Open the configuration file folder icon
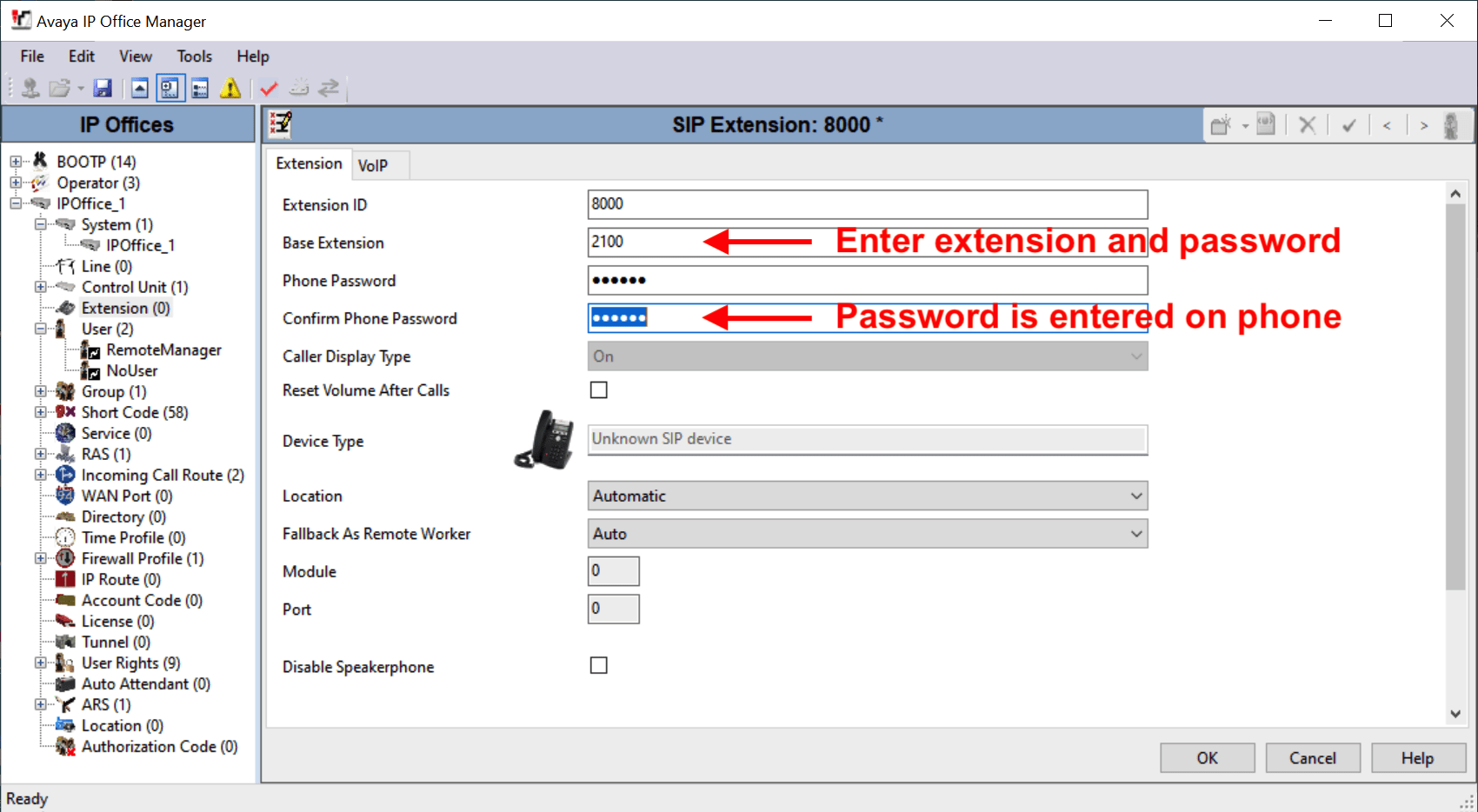Viewport: 1478px width, 812px height. tap(59, 88)
